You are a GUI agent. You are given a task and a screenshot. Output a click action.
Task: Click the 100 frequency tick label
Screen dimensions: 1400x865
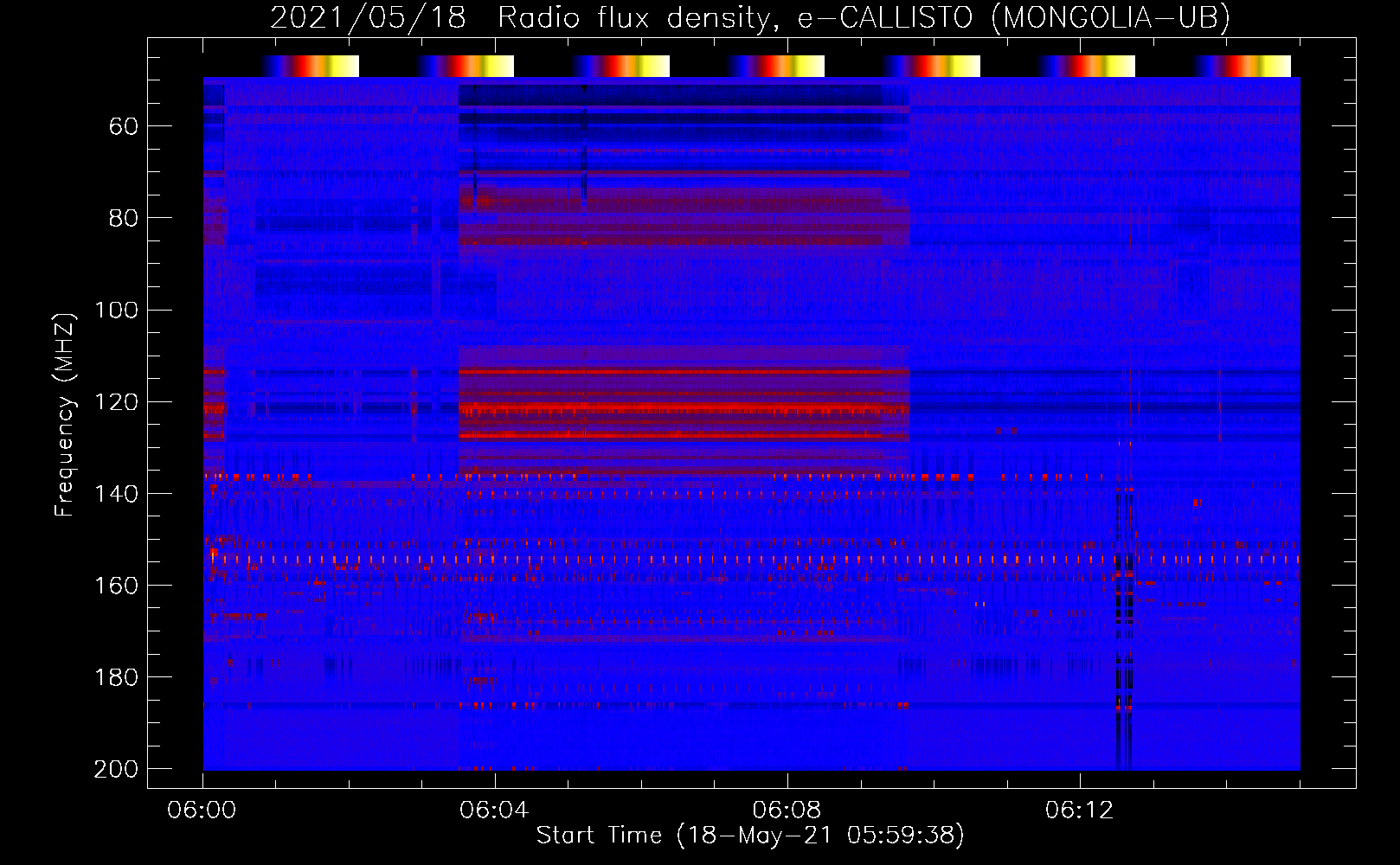(x=116, y=310)
